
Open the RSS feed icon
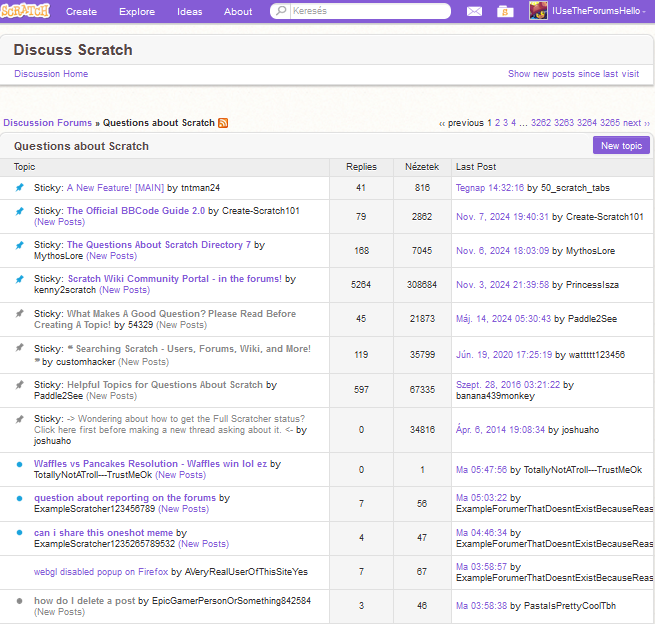tap(223, 123)
